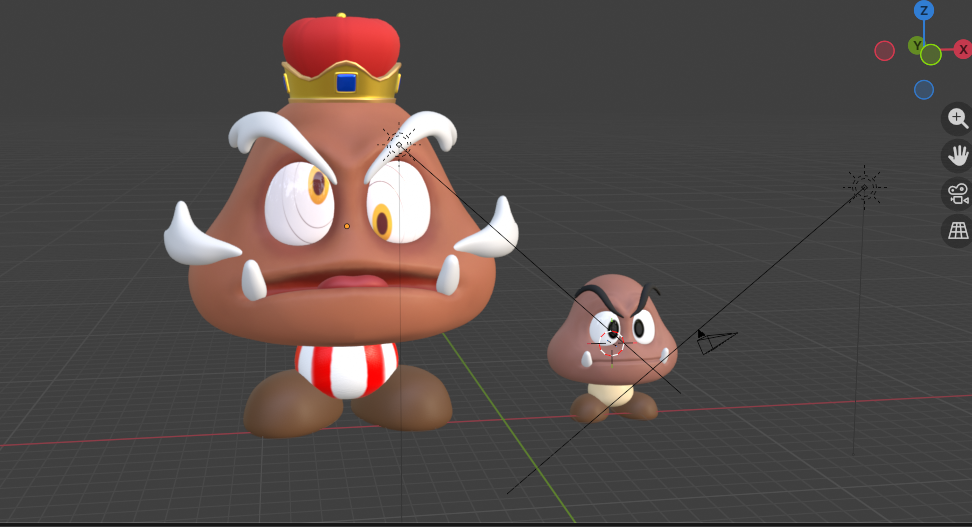Switch perspective/orthographic with grid icon
This screenshot has width=972, height=527.
pyautogui.click(x=958, y=231)
